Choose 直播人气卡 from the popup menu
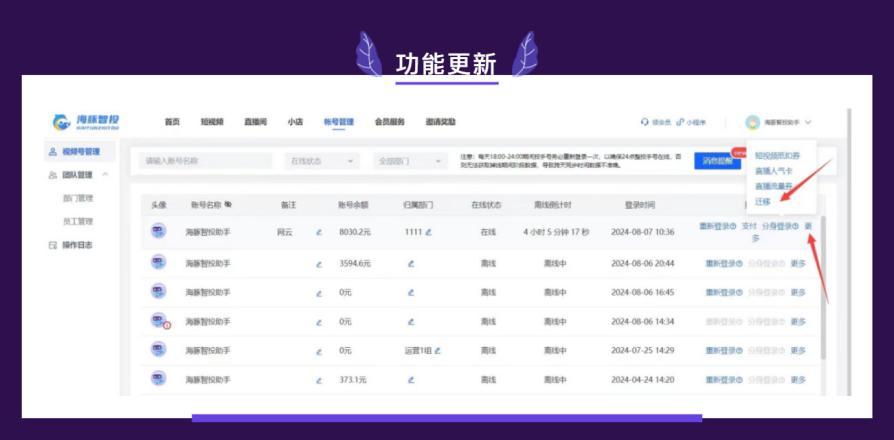 pyautogui.click(x=773, y=170)
